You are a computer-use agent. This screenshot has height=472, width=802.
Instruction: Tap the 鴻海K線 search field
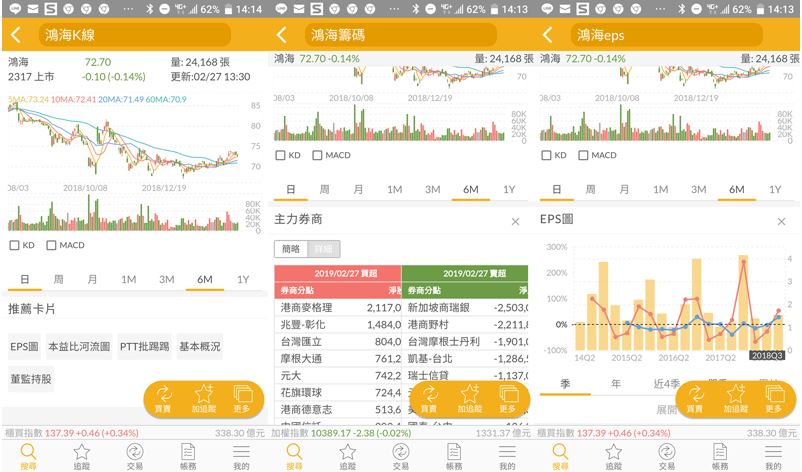click(x=135, y=35)
